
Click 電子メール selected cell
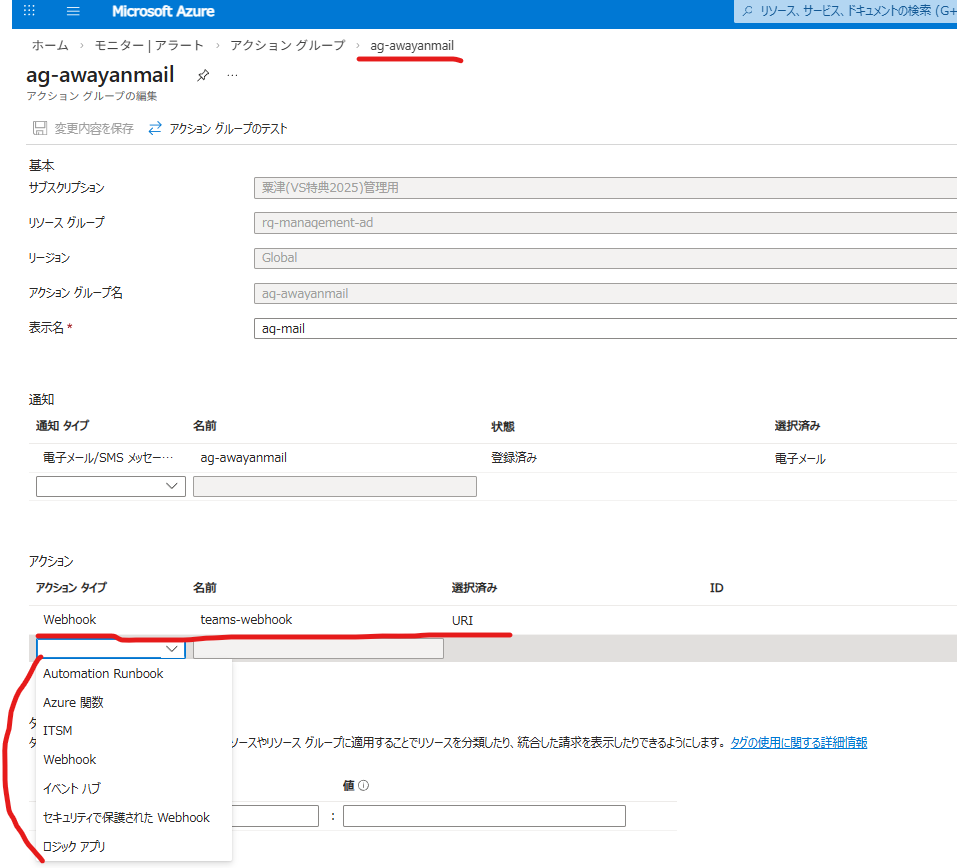tap(800, 458)
